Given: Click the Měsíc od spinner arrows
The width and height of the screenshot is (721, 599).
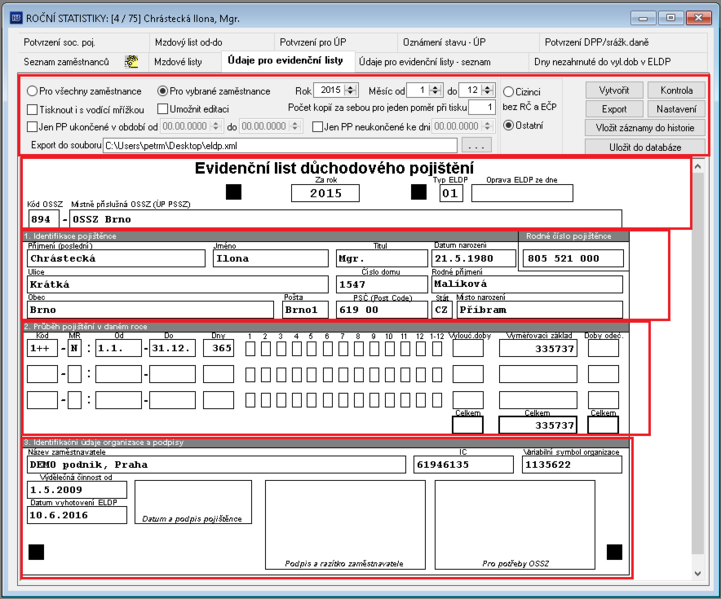Looking at the screenshot, I should (x=436, y=90).
